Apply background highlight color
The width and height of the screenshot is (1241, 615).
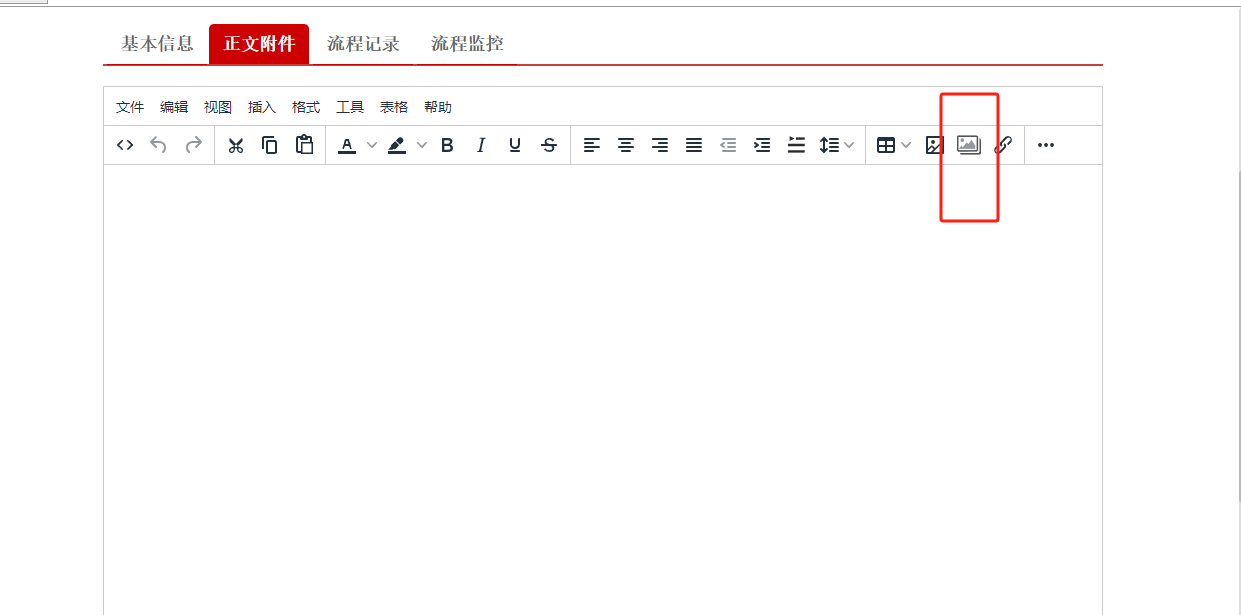(397, 145)
